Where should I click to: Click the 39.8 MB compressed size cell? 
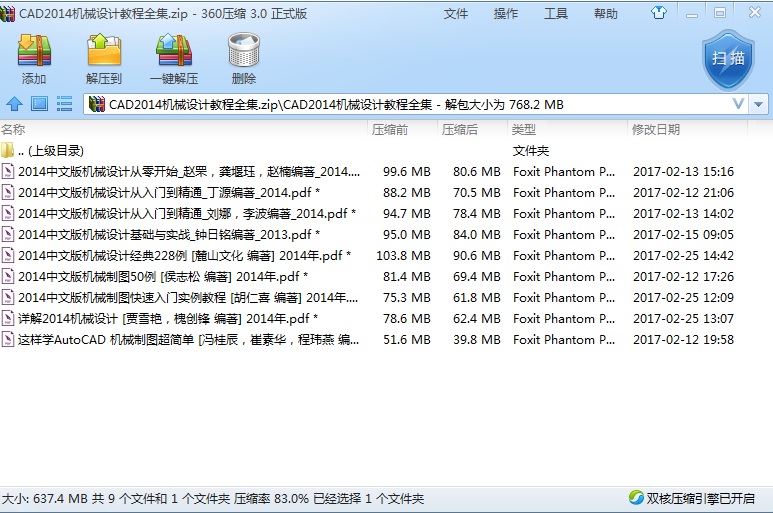tap(477, 340)
